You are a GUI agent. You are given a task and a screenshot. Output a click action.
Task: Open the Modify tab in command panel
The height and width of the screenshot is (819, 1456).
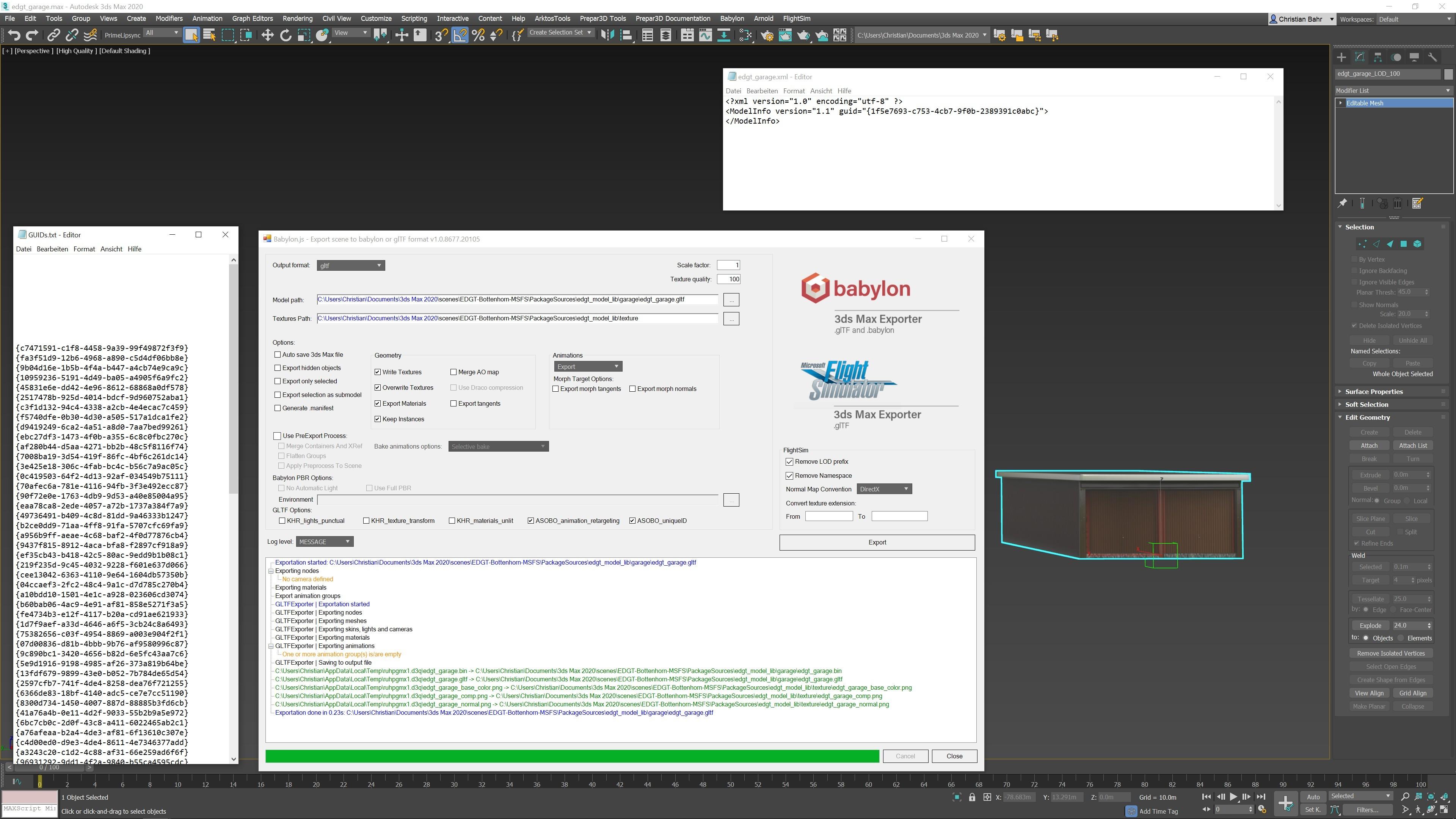(1359, 57)
